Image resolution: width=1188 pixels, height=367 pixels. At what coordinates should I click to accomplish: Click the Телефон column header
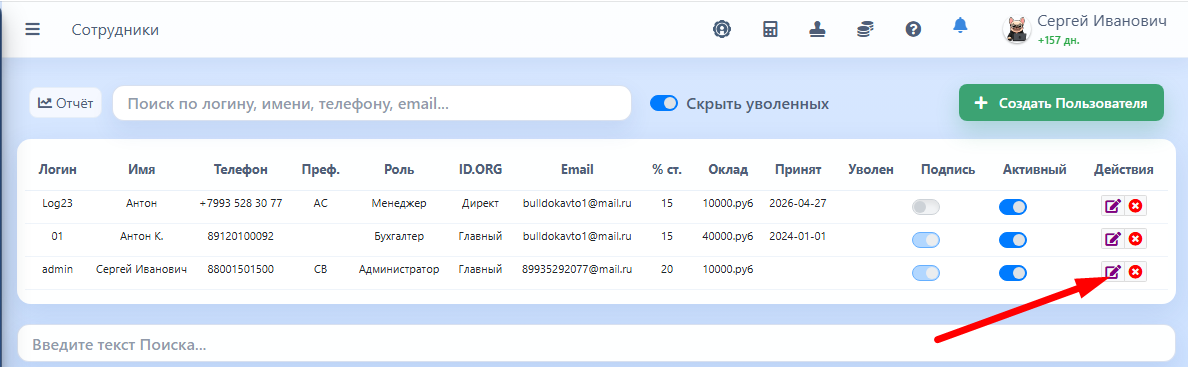pyautogui.click(x=241, y=170)
